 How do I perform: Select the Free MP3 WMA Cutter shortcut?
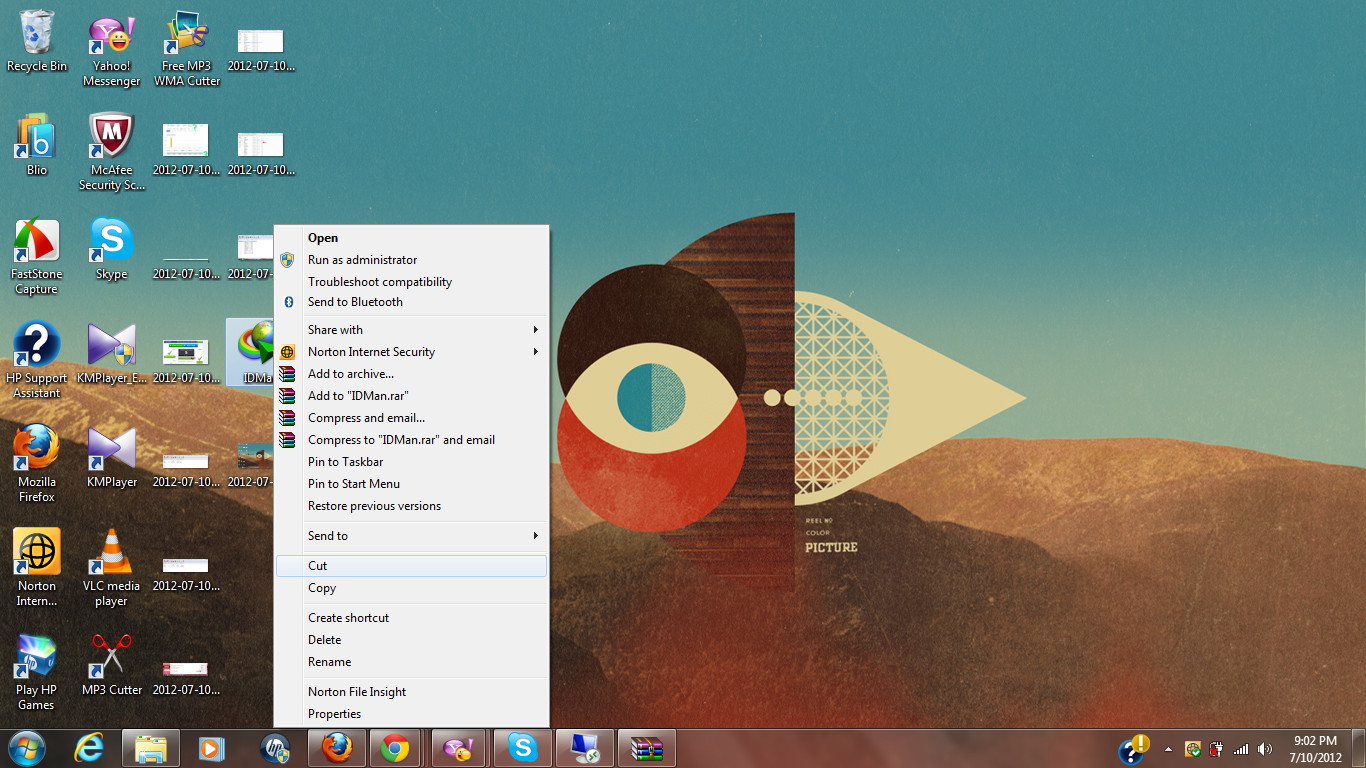(187, 50)
